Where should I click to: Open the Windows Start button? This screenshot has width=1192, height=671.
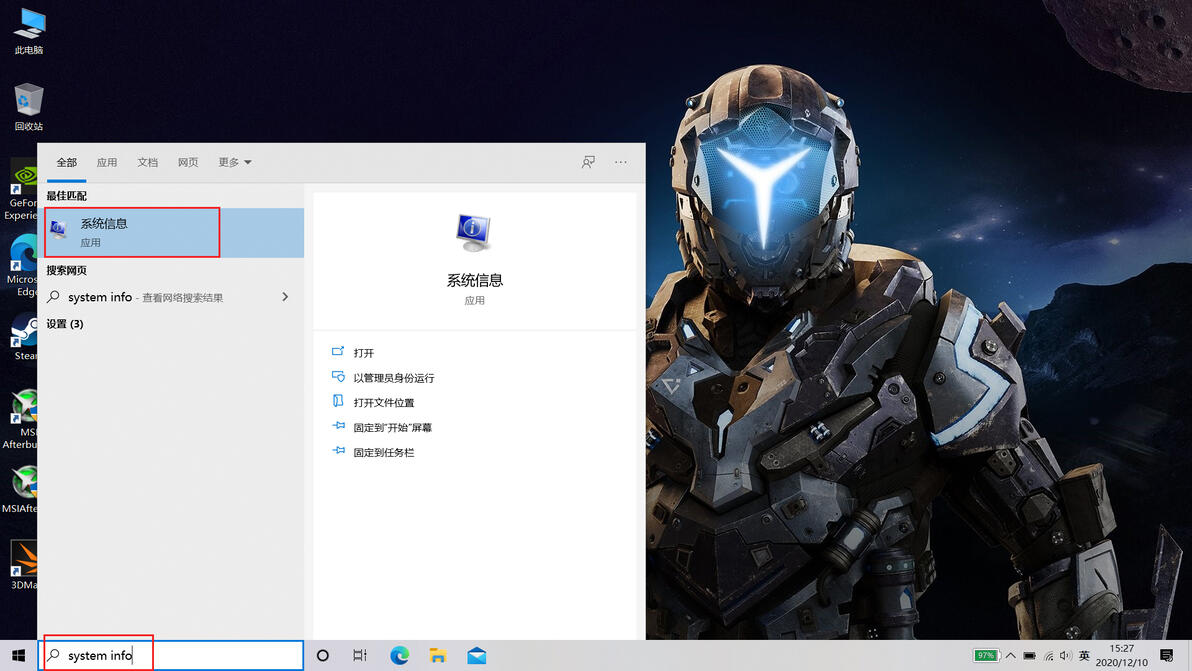tap(18, 655)
